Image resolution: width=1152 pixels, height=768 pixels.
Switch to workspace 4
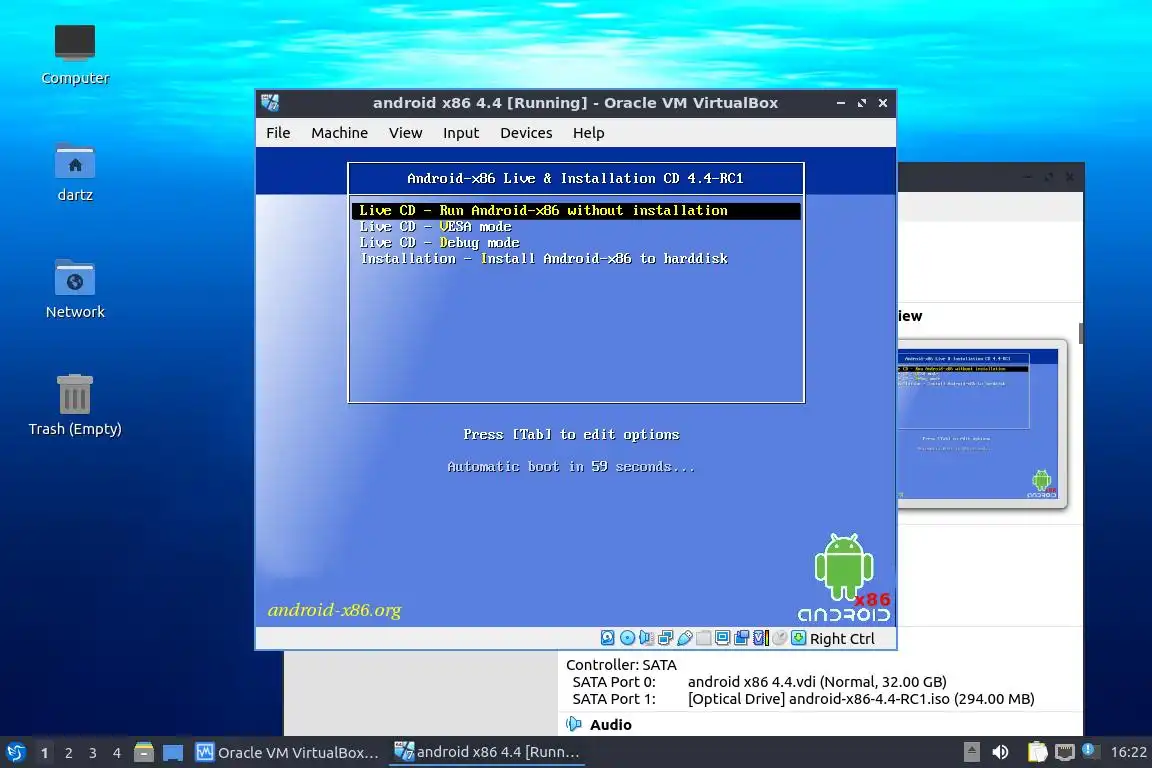pyautogui.click(x=117, y=753)
